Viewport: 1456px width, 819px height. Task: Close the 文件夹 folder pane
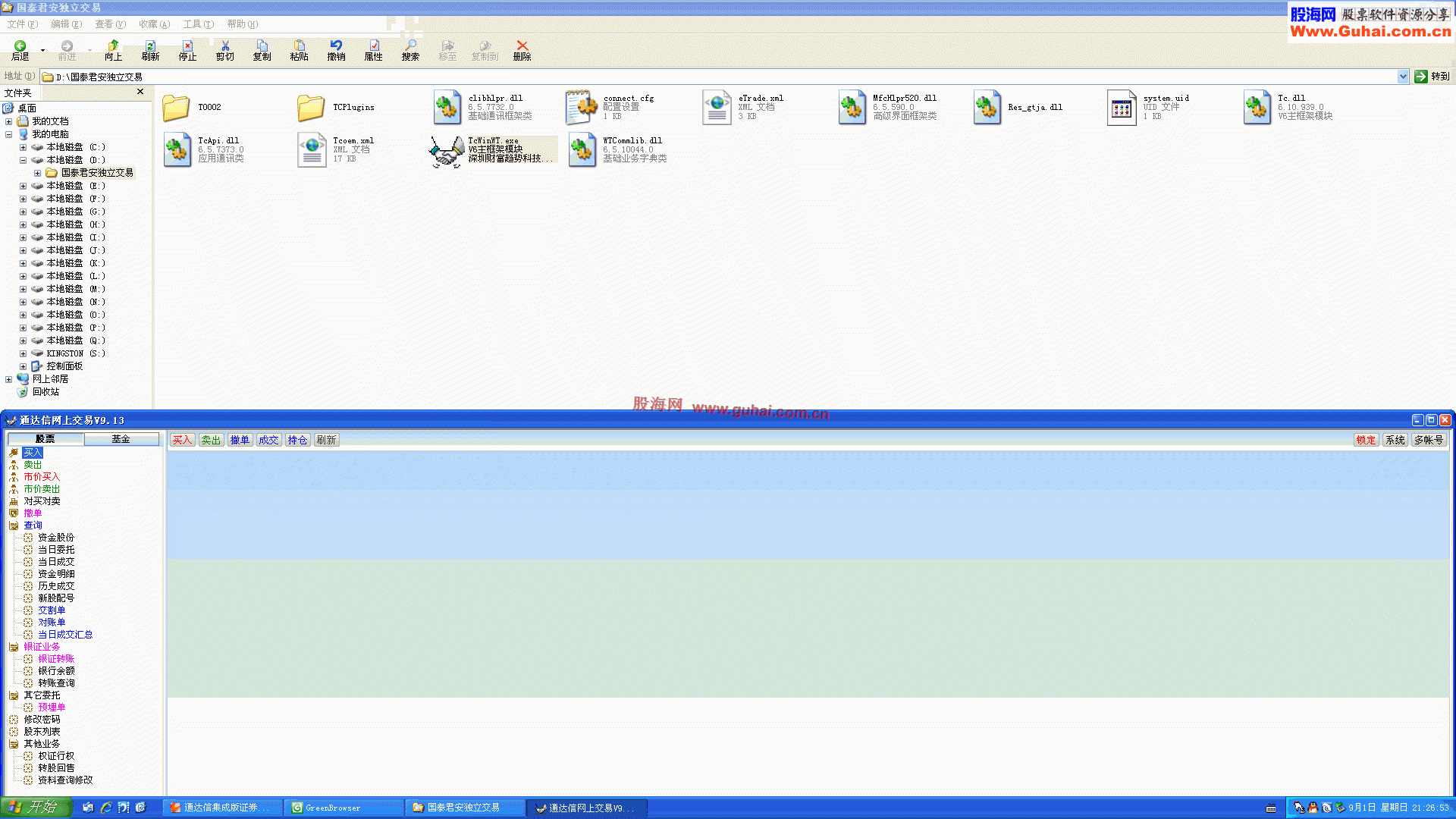[x=140, y=92]
